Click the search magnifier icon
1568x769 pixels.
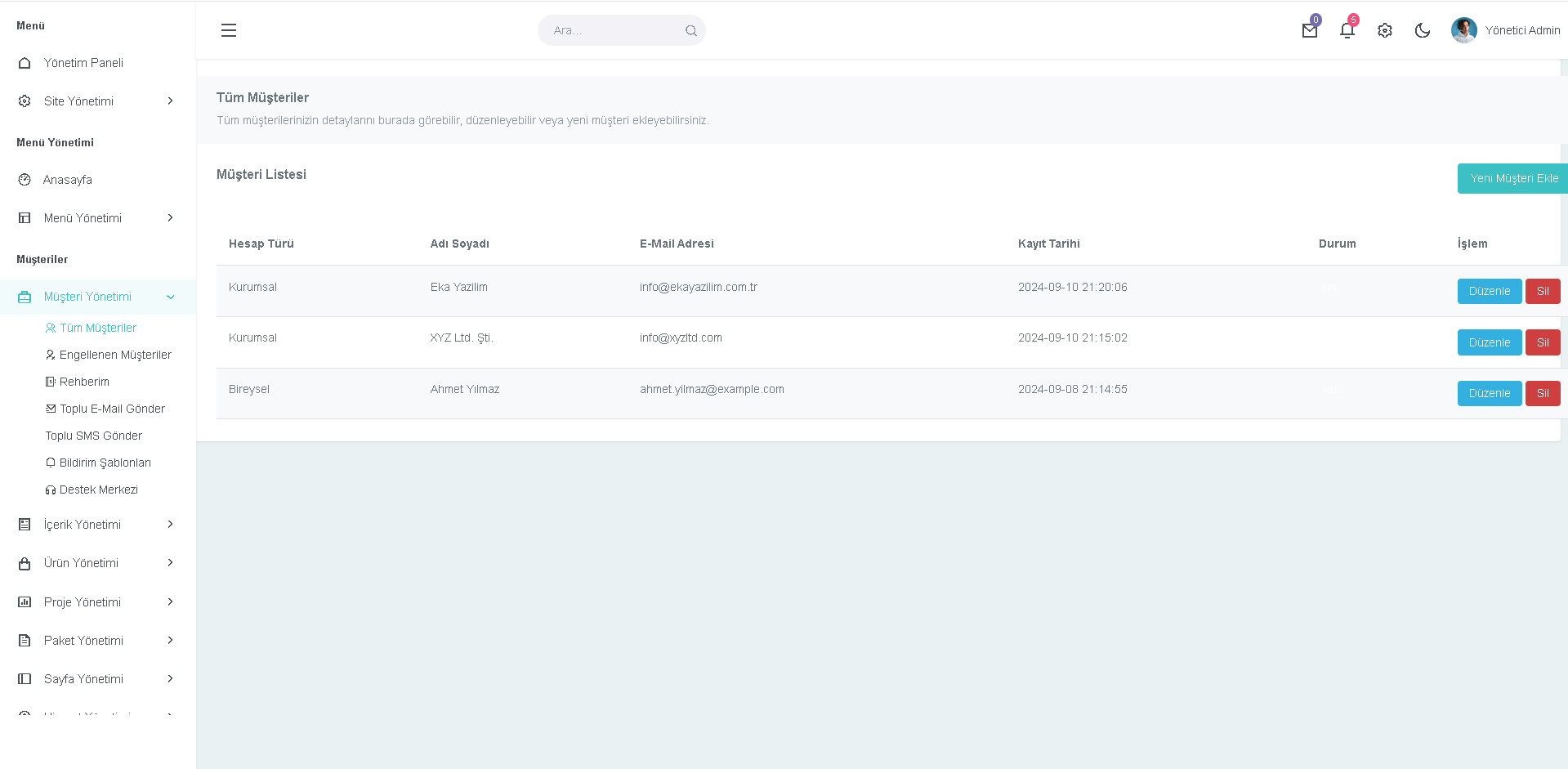pyautogui.click(x=691, y=31)
